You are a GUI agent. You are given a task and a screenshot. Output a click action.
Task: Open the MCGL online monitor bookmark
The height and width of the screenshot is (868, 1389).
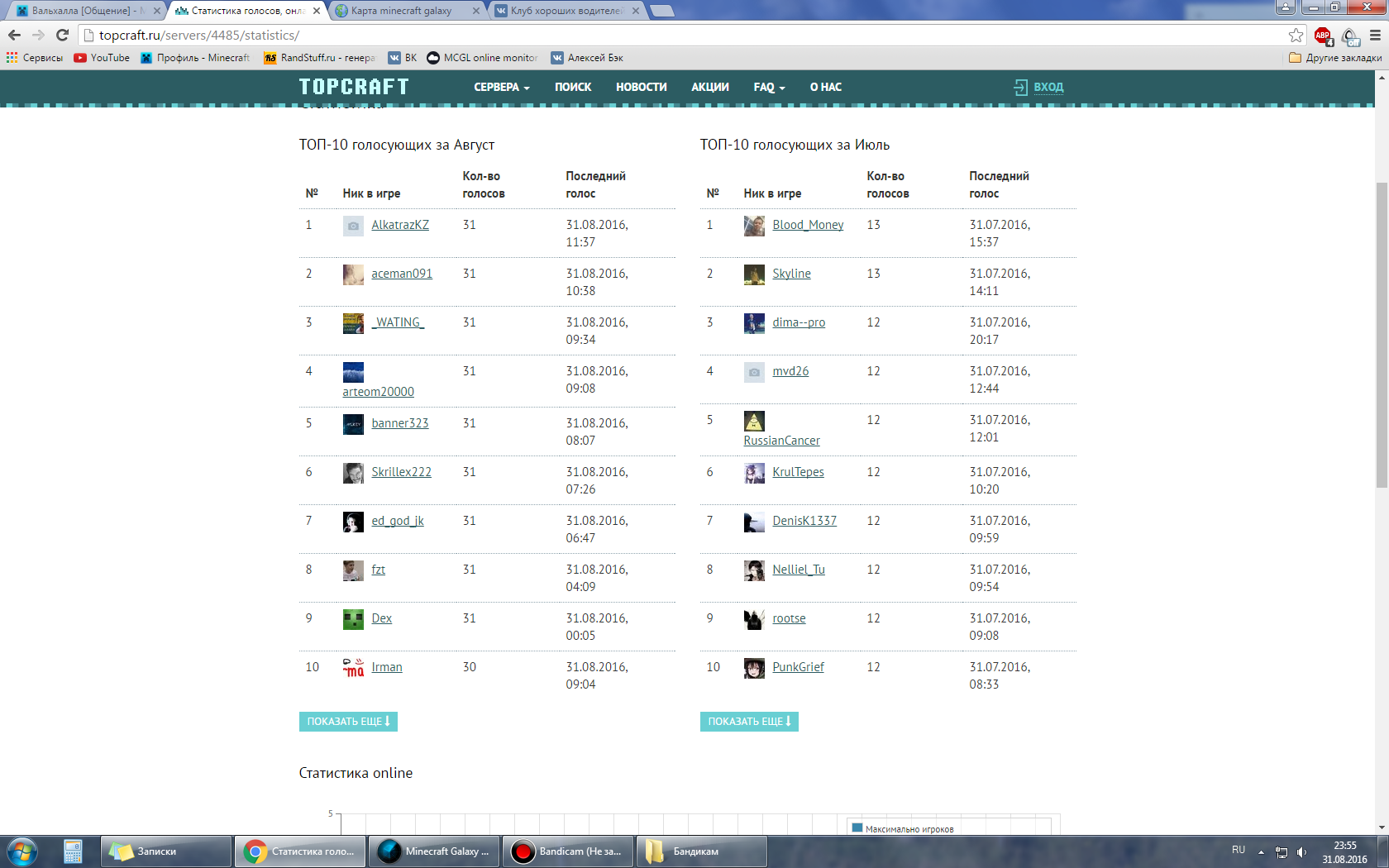(482, 58)
